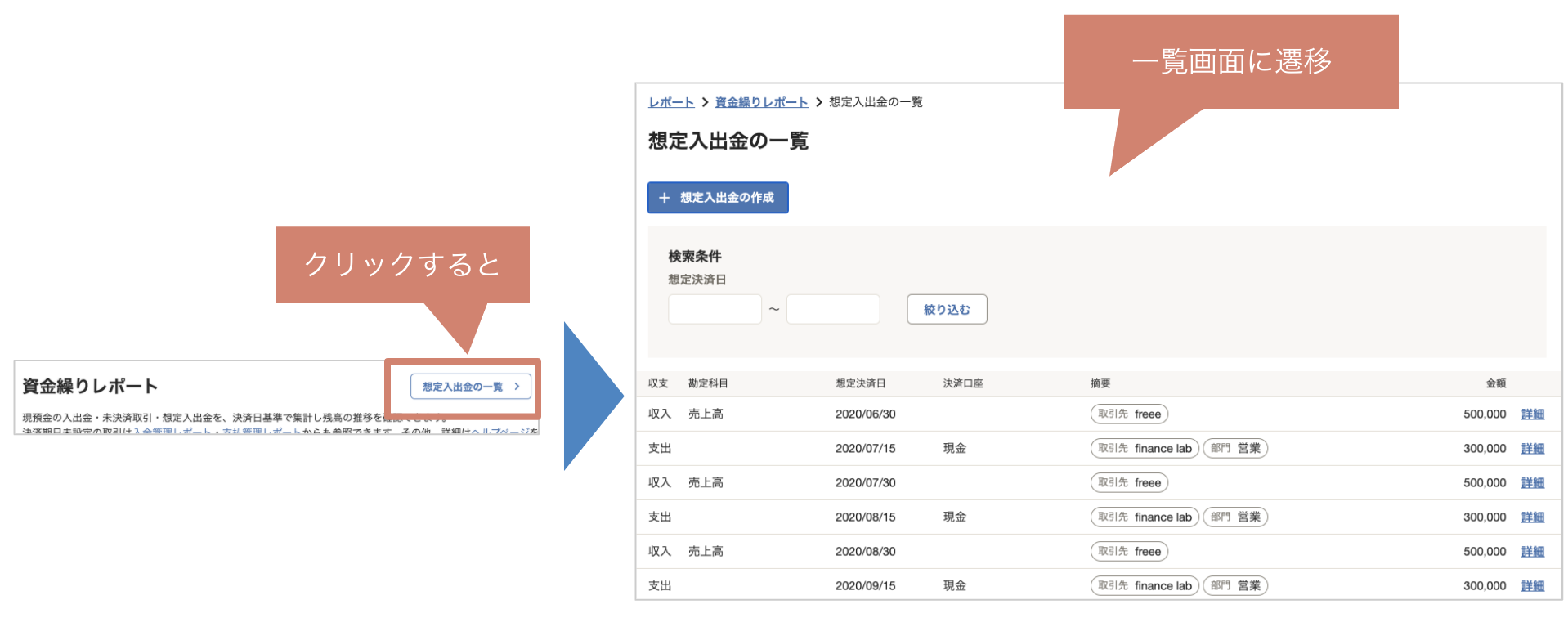The height and width of the screenshot is (618, 1568).
Task: Click the 金額 column header
Action: click(x=1496, y=383)
